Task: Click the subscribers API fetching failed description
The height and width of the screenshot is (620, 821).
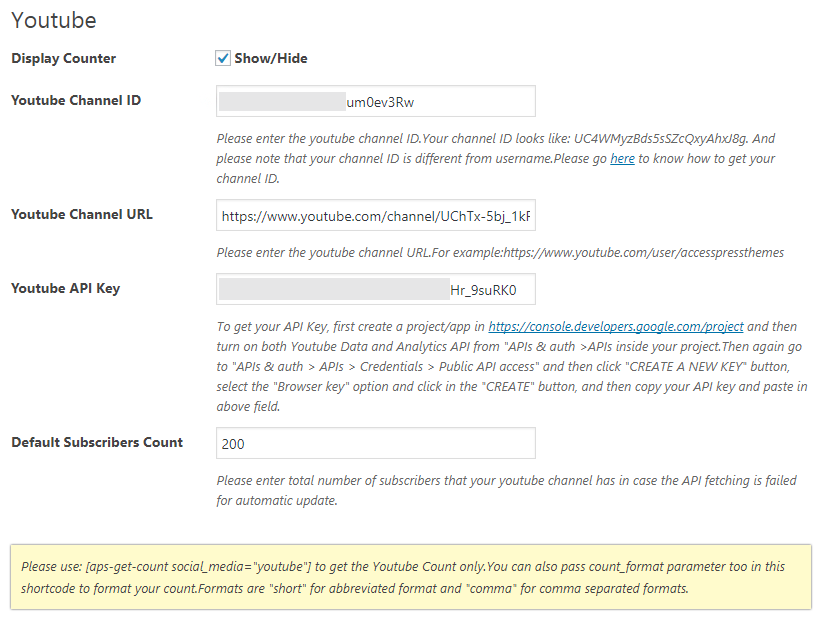Action: tap(506, 491)
